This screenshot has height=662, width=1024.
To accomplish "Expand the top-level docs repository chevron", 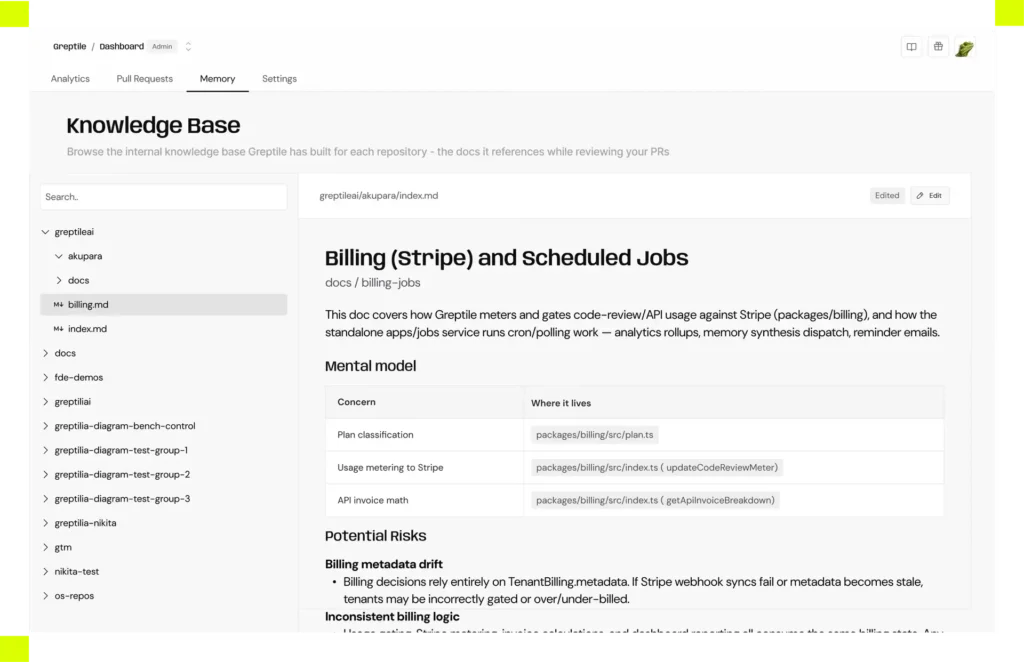I will click(x=45, y=353).
